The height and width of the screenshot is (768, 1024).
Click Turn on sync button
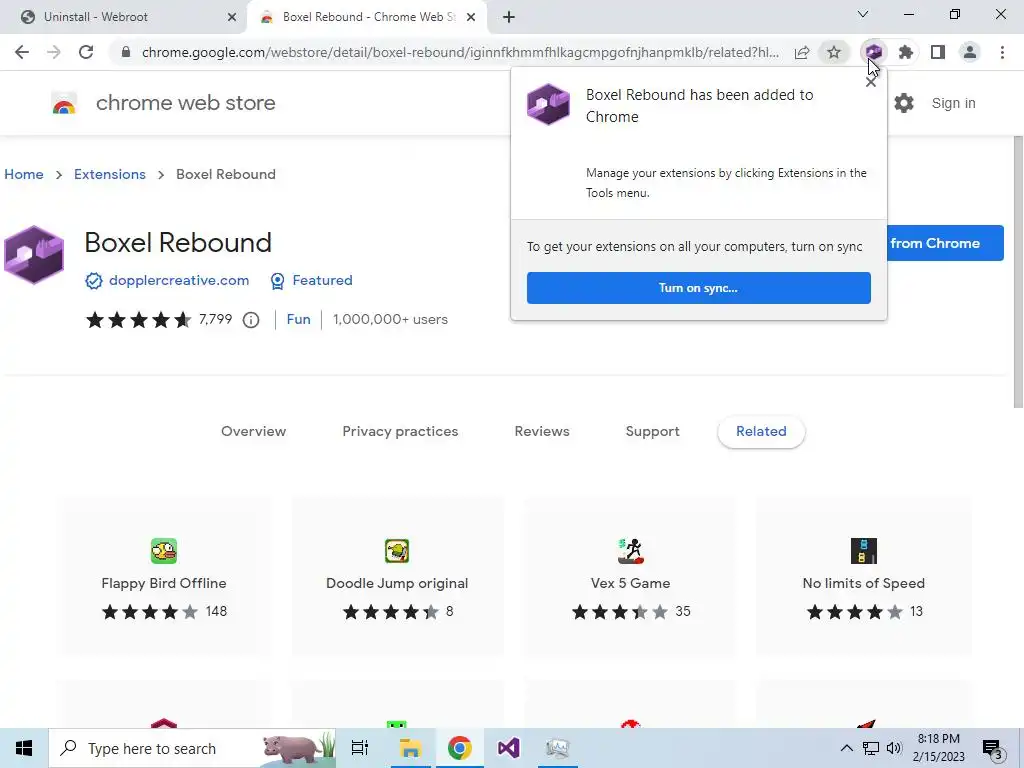(699, 288)
